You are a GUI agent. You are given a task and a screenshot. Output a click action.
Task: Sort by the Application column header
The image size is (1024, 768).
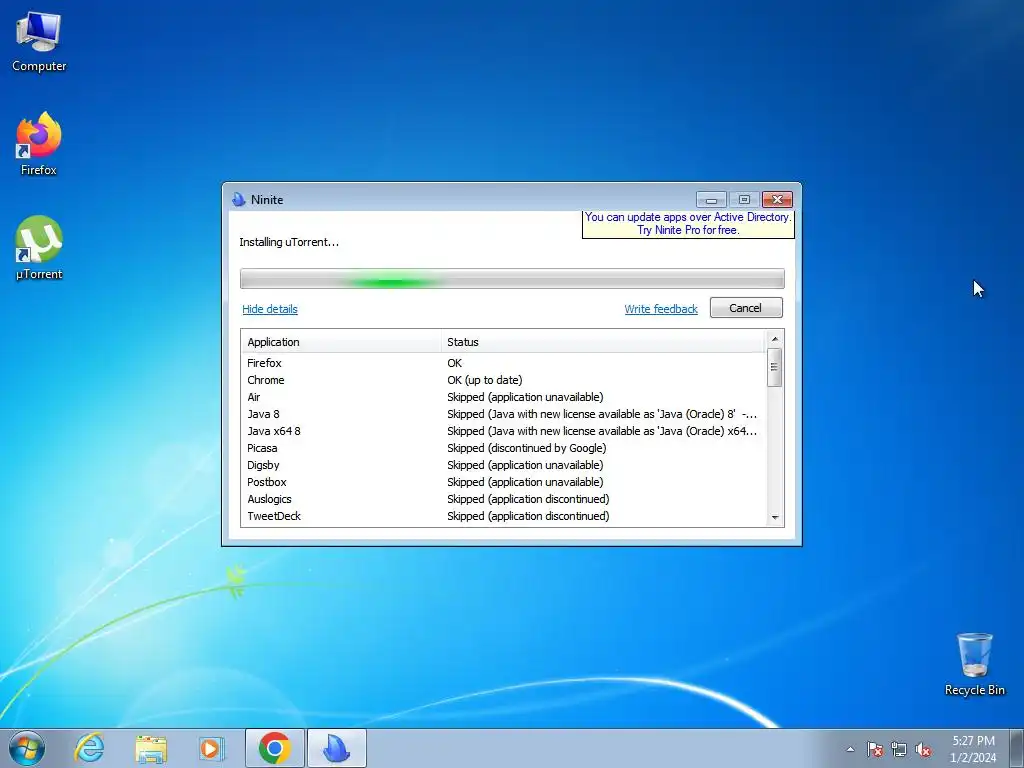point(342,342)
